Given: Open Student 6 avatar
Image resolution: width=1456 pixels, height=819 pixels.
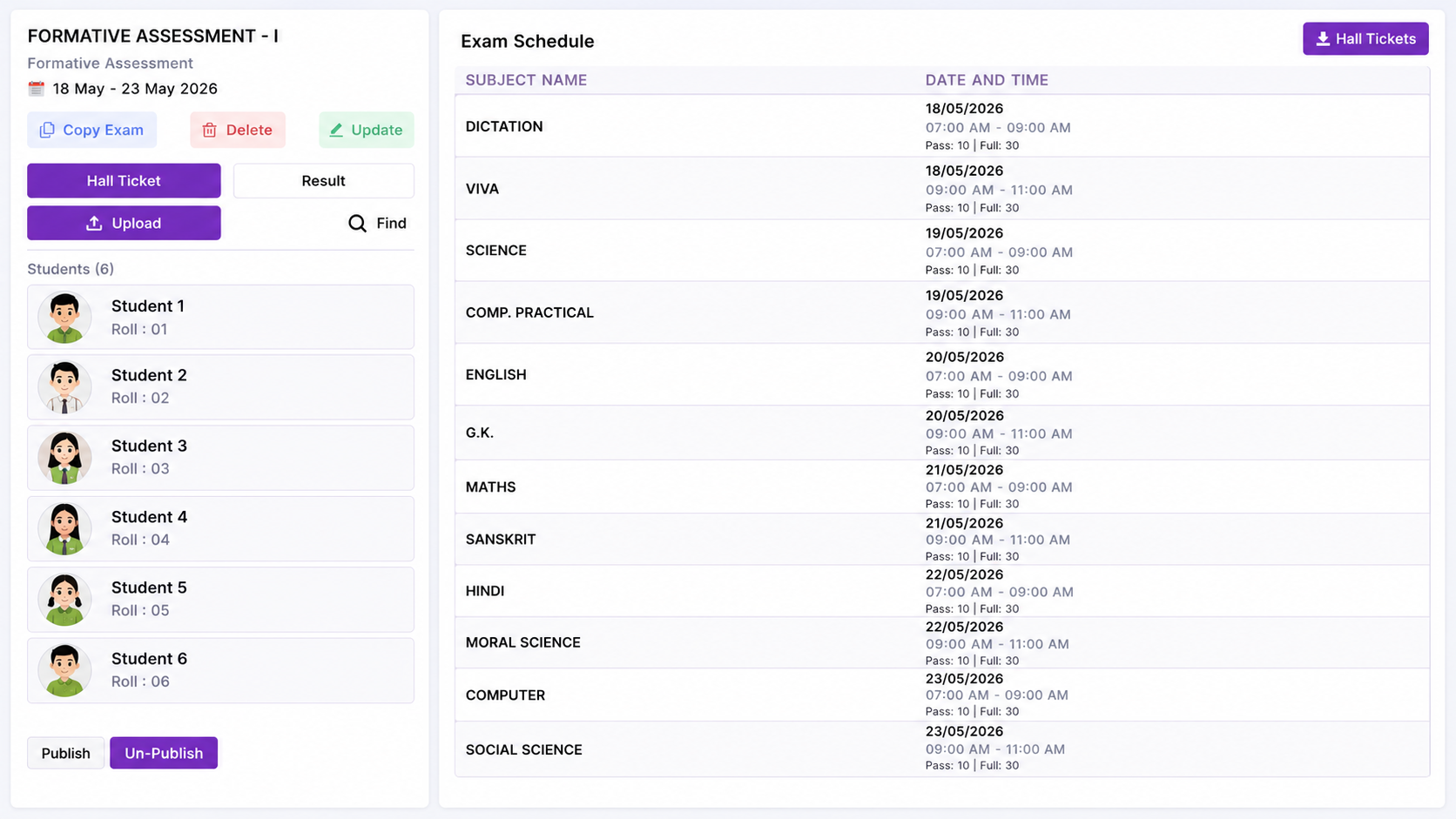Looking at the screenshot, I should (64, 670).
